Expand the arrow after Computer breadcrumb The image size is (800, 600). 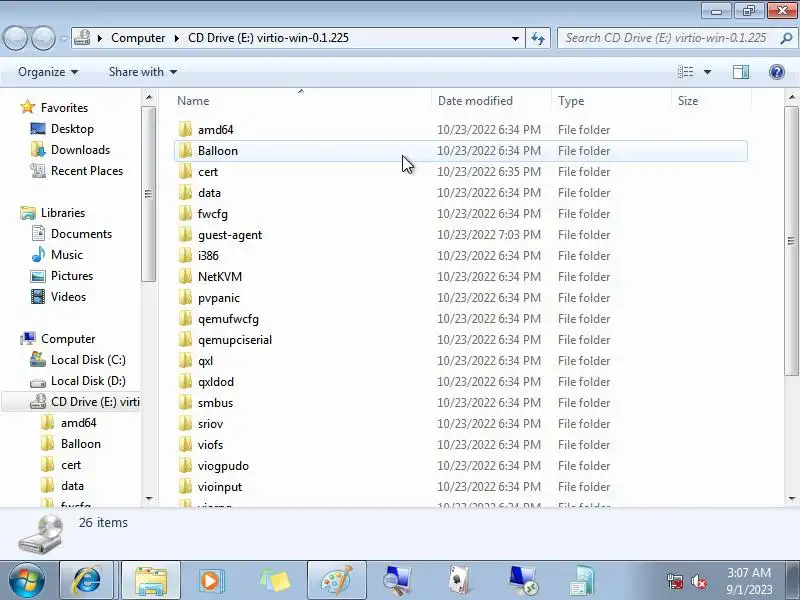(x=177, y=38)
